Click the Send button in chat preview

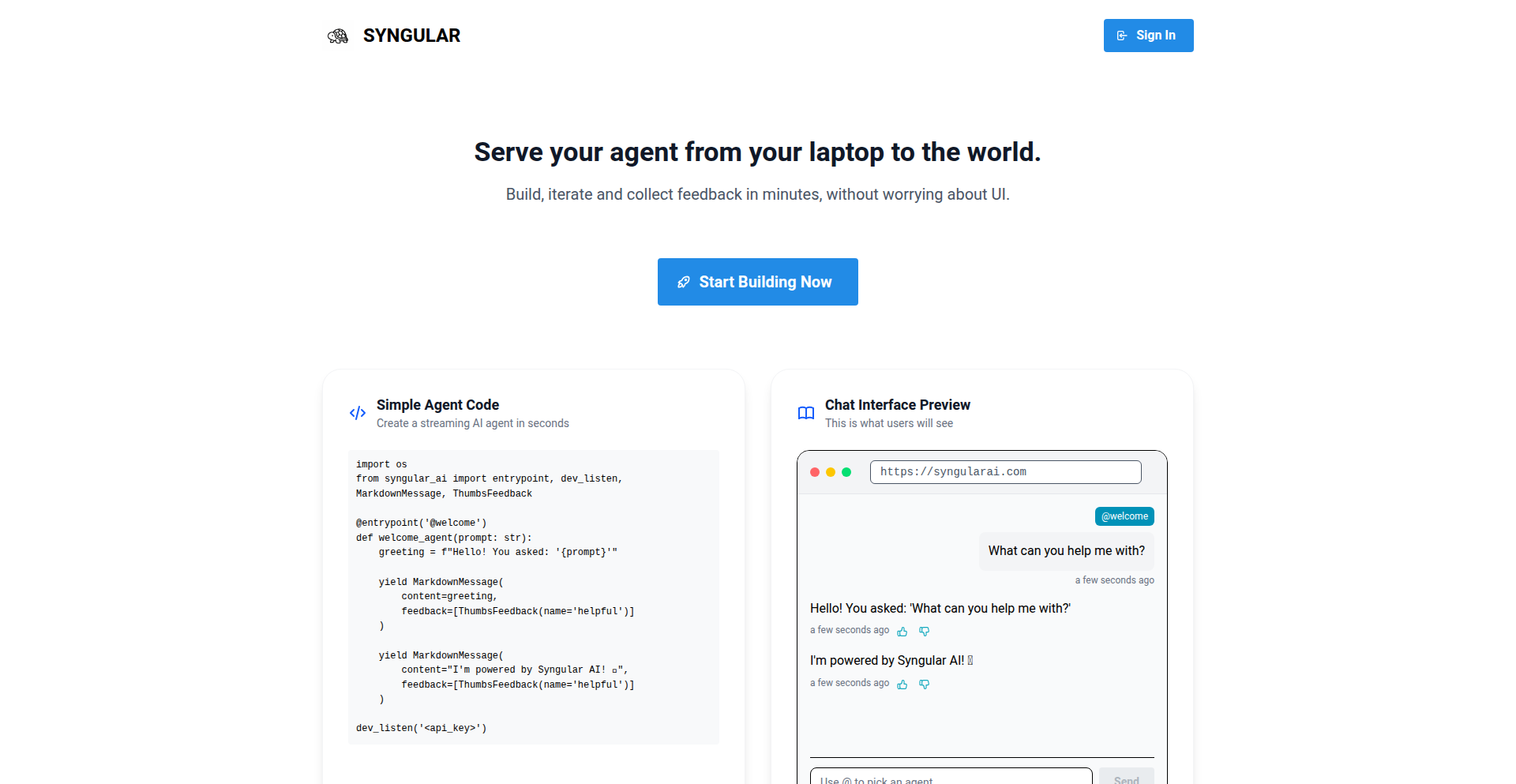click(x=1127, y=776)
